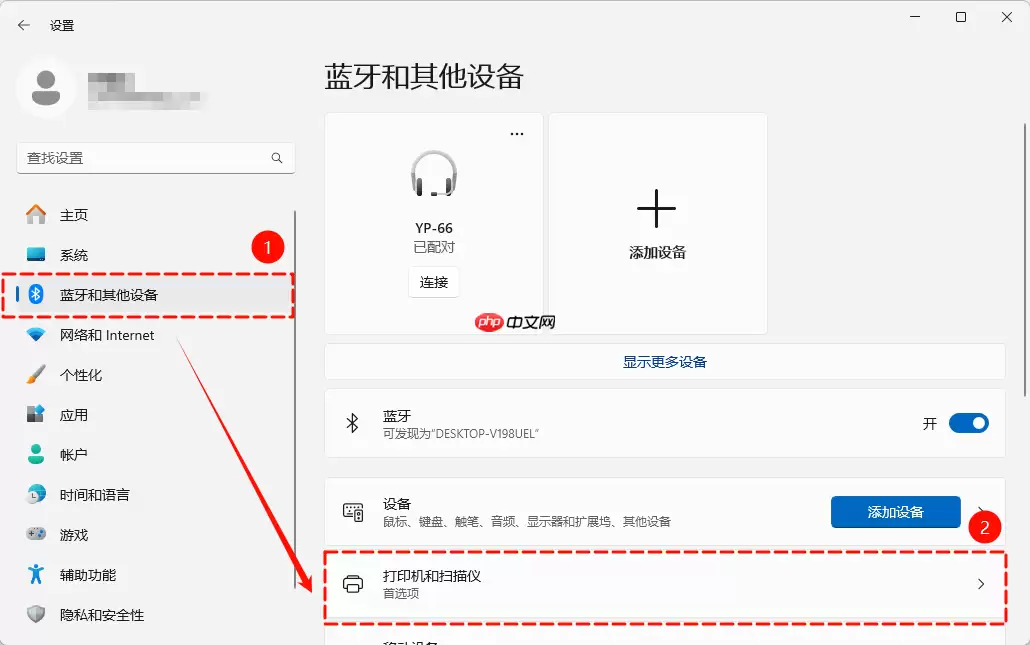1030x645 pixels.
Task: Click the search magnifier icon
Action: (277, 158)
